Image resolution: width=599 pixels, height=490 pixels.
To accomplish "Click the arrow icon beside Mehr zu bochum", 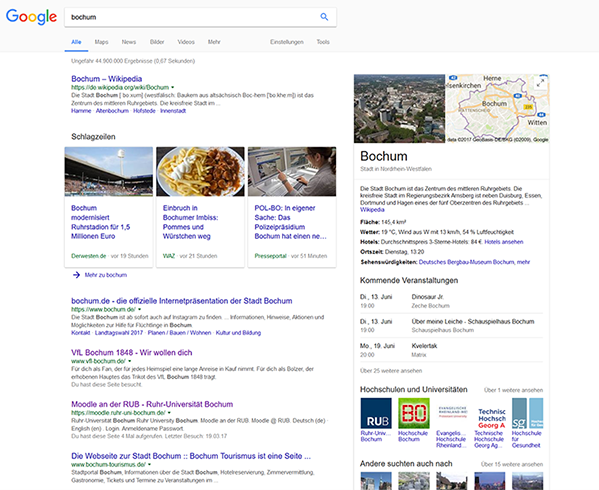I will 76,275.
